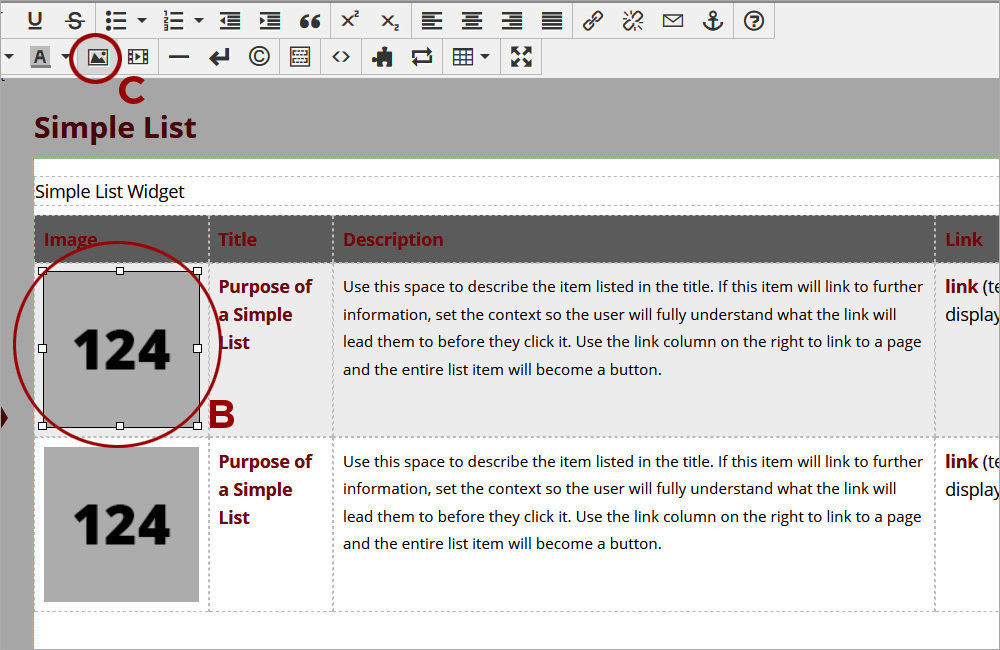The width and height of the screenshot is (1000, 650).
Task: Click the puzzle piece widget icon
Action: tap(381, 57)
